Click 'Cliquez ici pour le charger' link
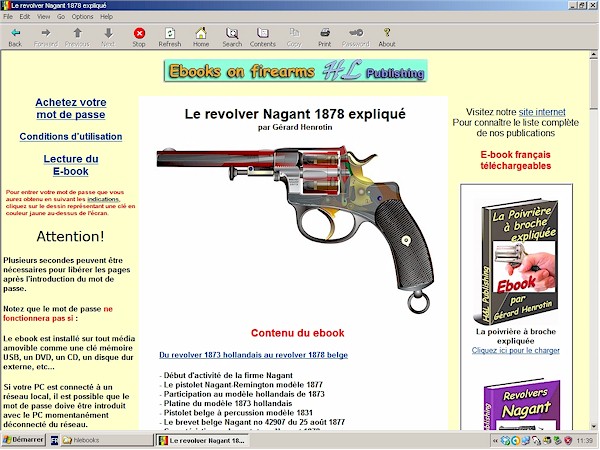The width and height of the screenshot is (600, 450). [x=515, y=351]
